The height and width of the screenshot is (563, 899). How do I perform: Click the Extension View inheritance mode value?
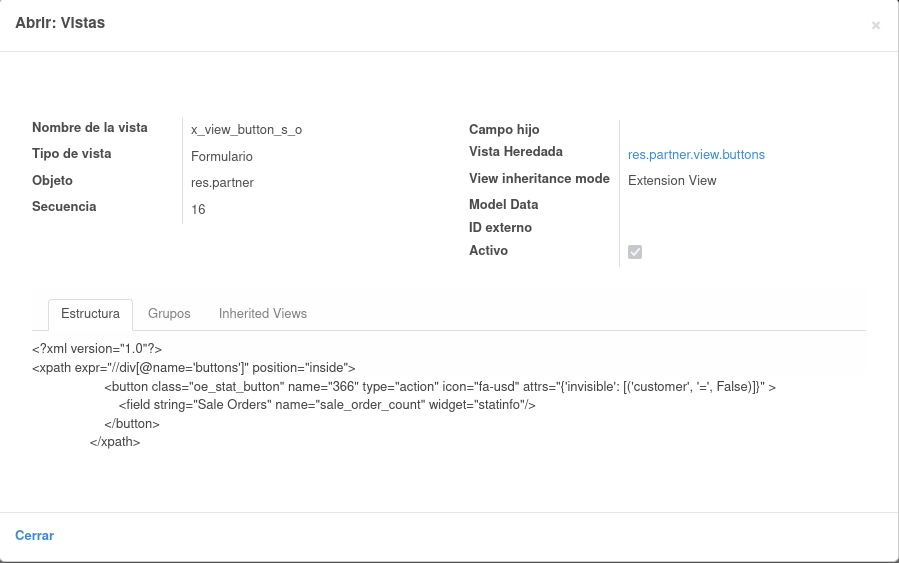672,181
